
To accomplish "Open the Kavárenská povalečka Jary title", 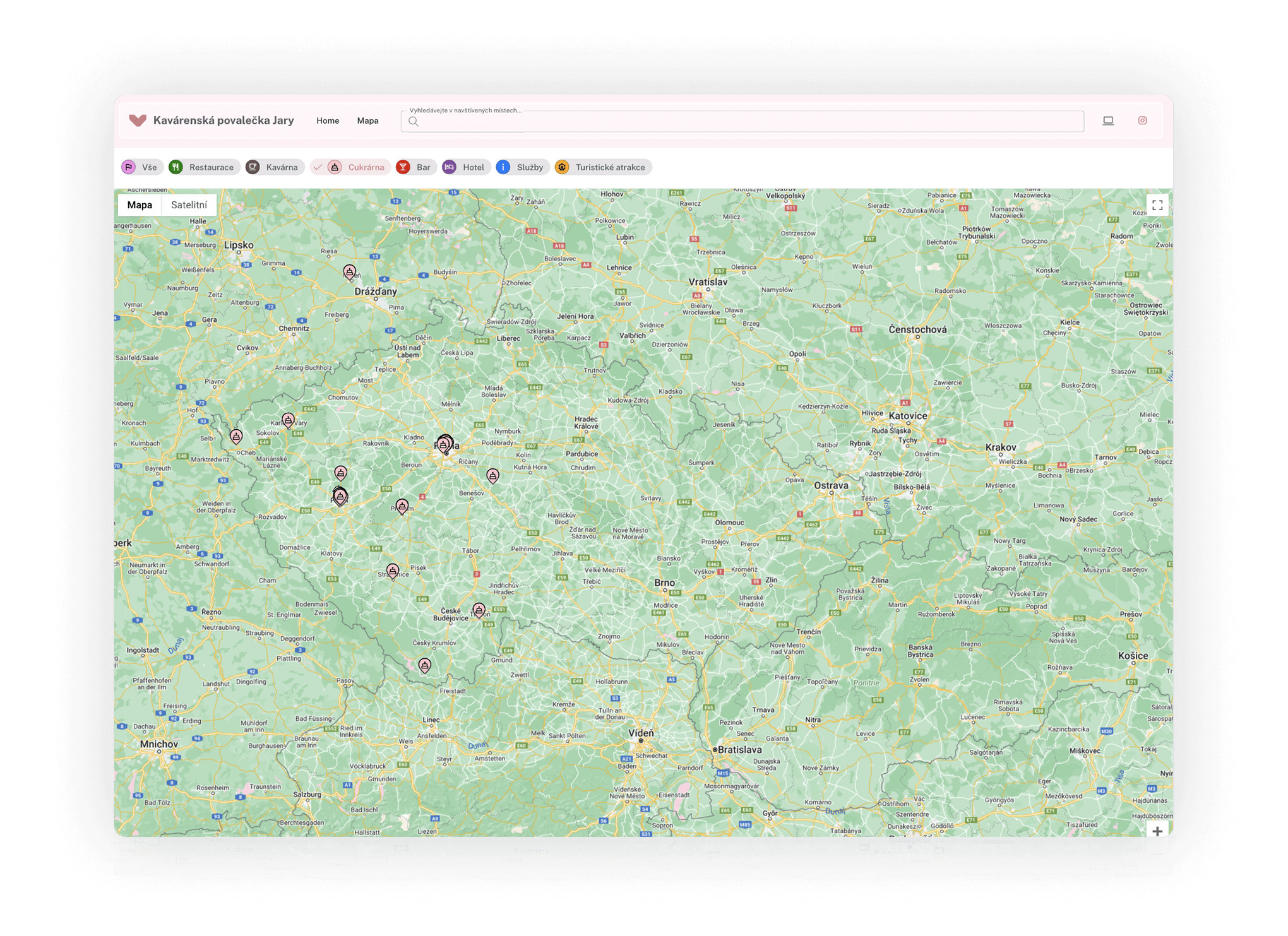I will coord(224,121).
